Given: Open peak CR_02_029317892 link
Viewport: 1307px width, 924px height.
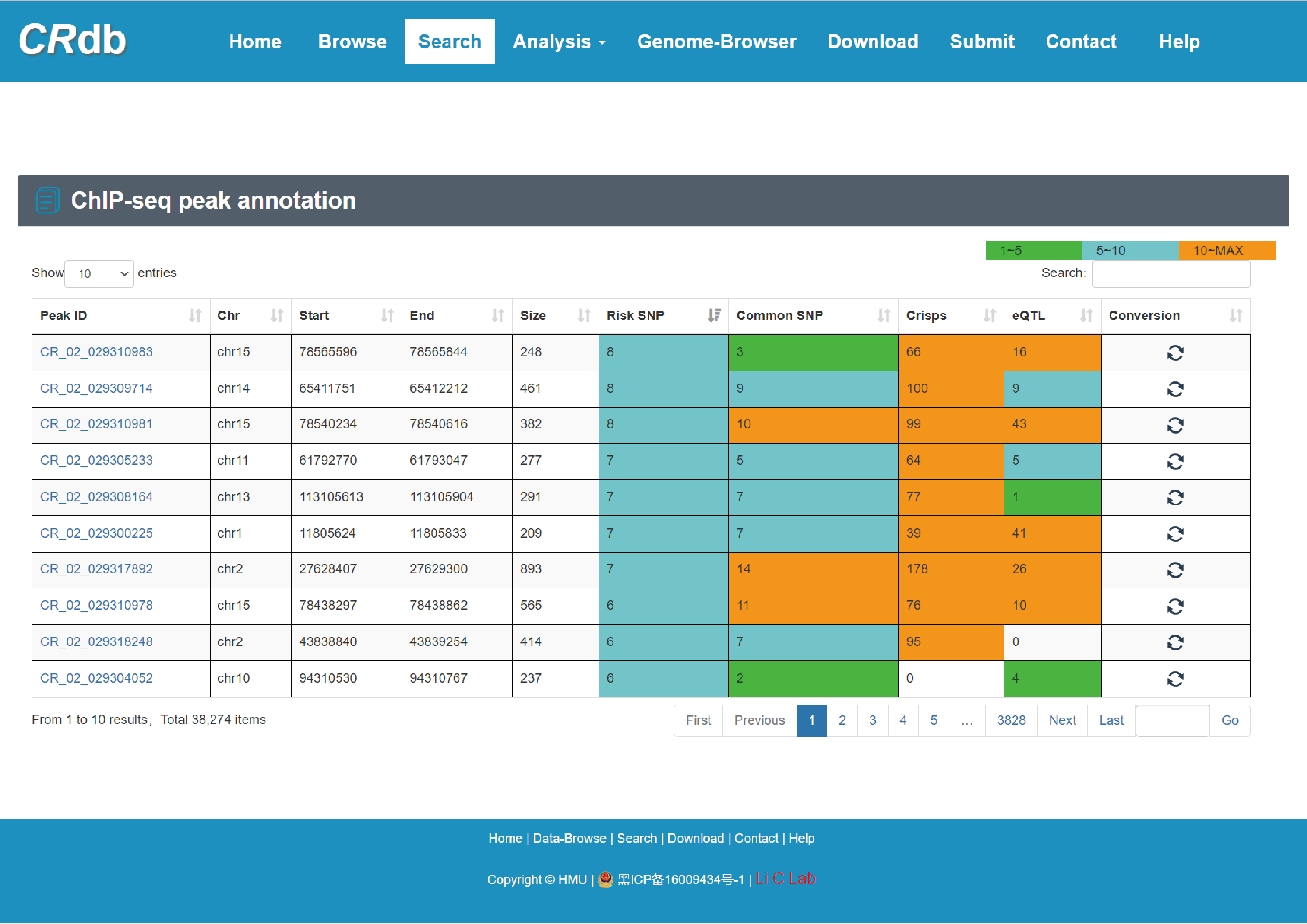Looking at the screenshot, I should [x=96, y=569].
